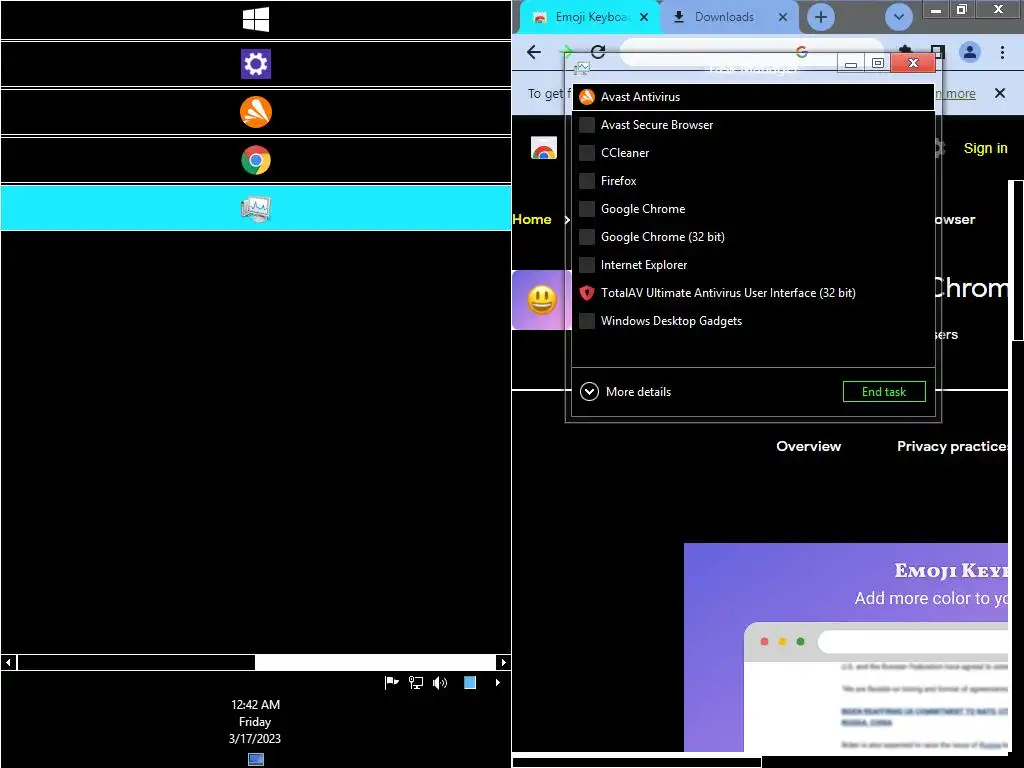Click the TotalAV red shield icon

click(586, 293)
